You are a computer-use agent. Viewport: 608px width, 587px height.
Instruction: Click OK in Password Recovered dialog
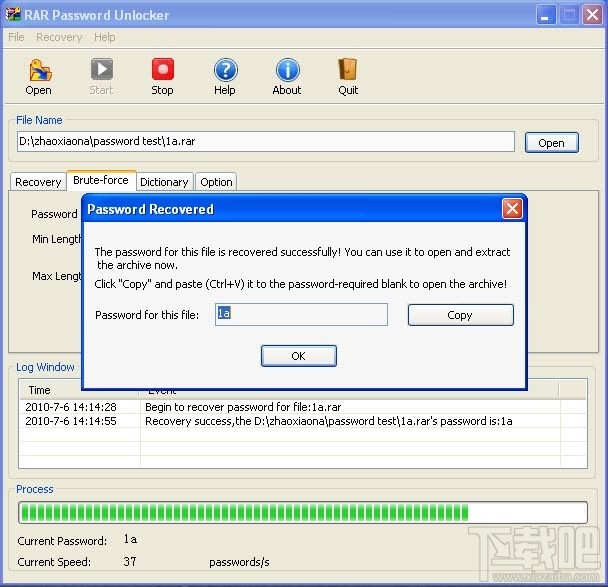coord(299,356)
